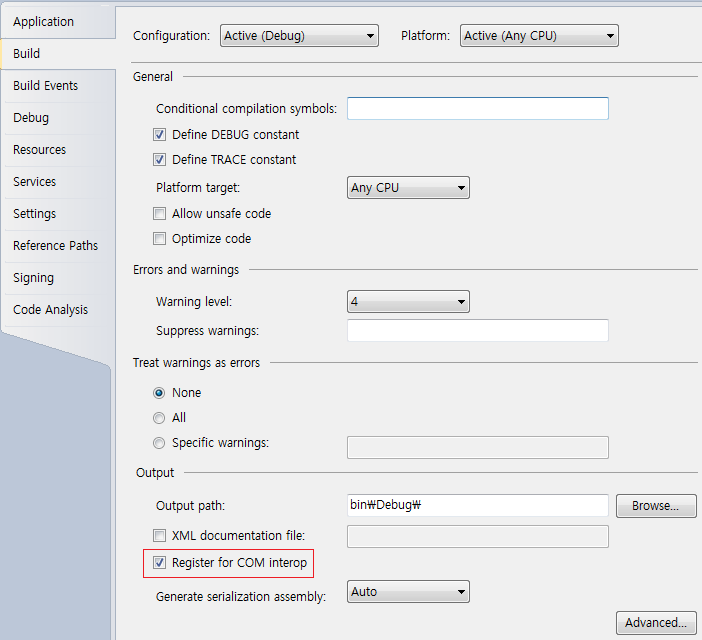Switch to the Settings tab
Viewport: 702px width, 640px height.
(x=58, y=214)
